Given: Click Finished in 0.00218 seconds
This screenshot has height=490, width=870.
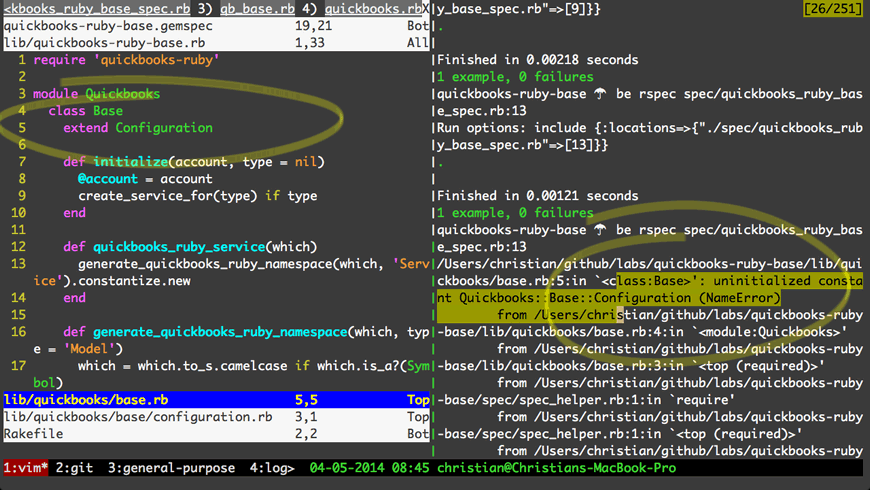Looking at the screenshot, I should (x=538, y=60).
